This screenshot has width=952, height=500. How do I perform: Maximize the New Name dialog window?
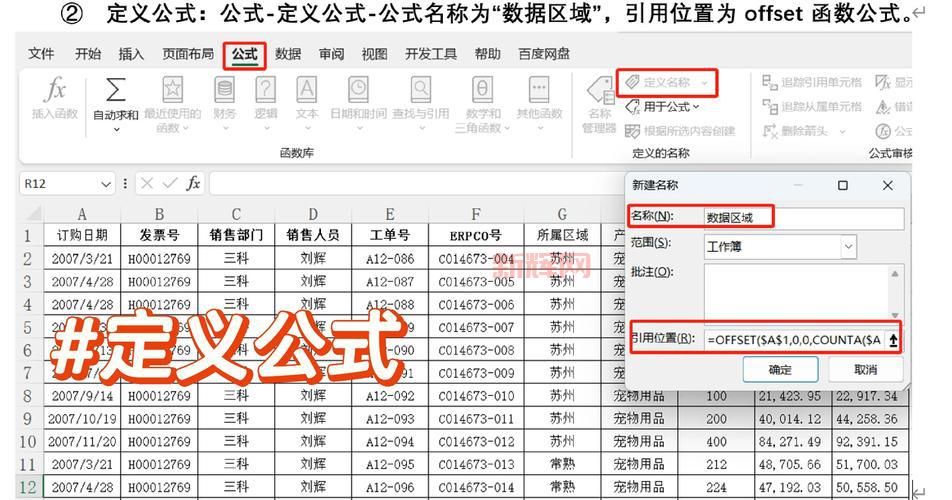pyautogui.click(x=843, y=186)
